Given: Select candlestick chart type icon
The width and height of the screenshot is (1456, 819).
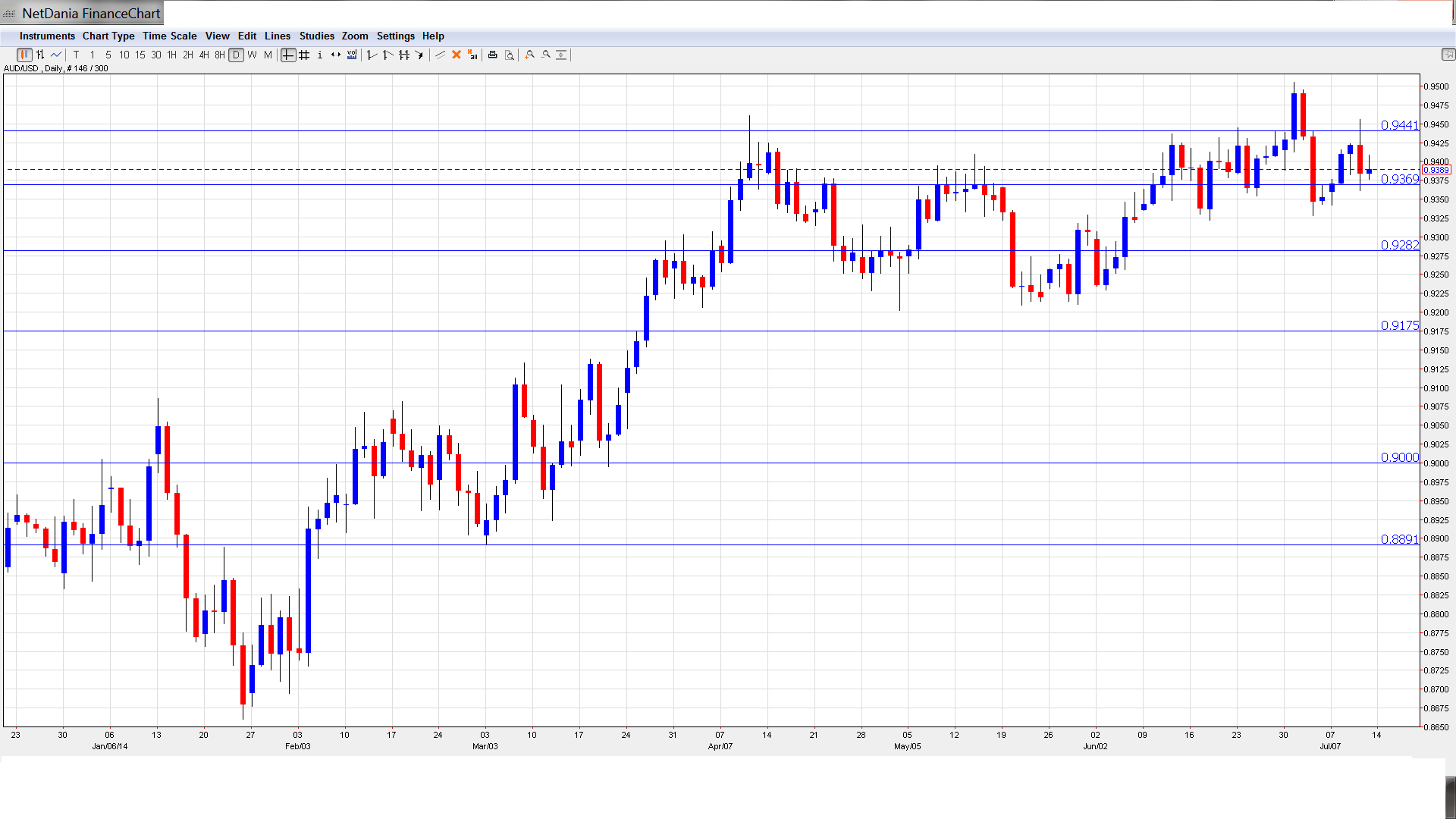Looking at the screenshot, I should (24, 55).
